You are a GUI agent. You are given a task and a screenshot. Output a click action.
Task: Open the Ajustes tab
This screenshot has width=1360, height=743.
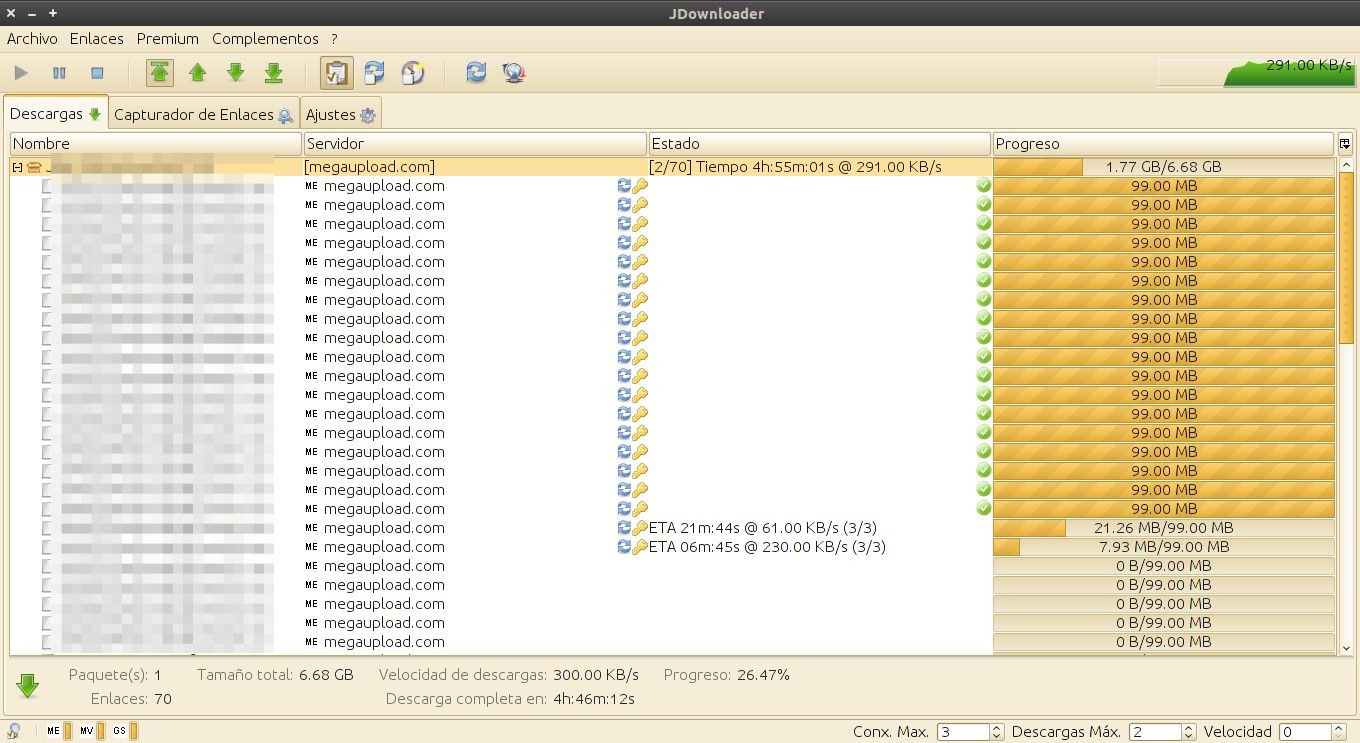[340, 115]
